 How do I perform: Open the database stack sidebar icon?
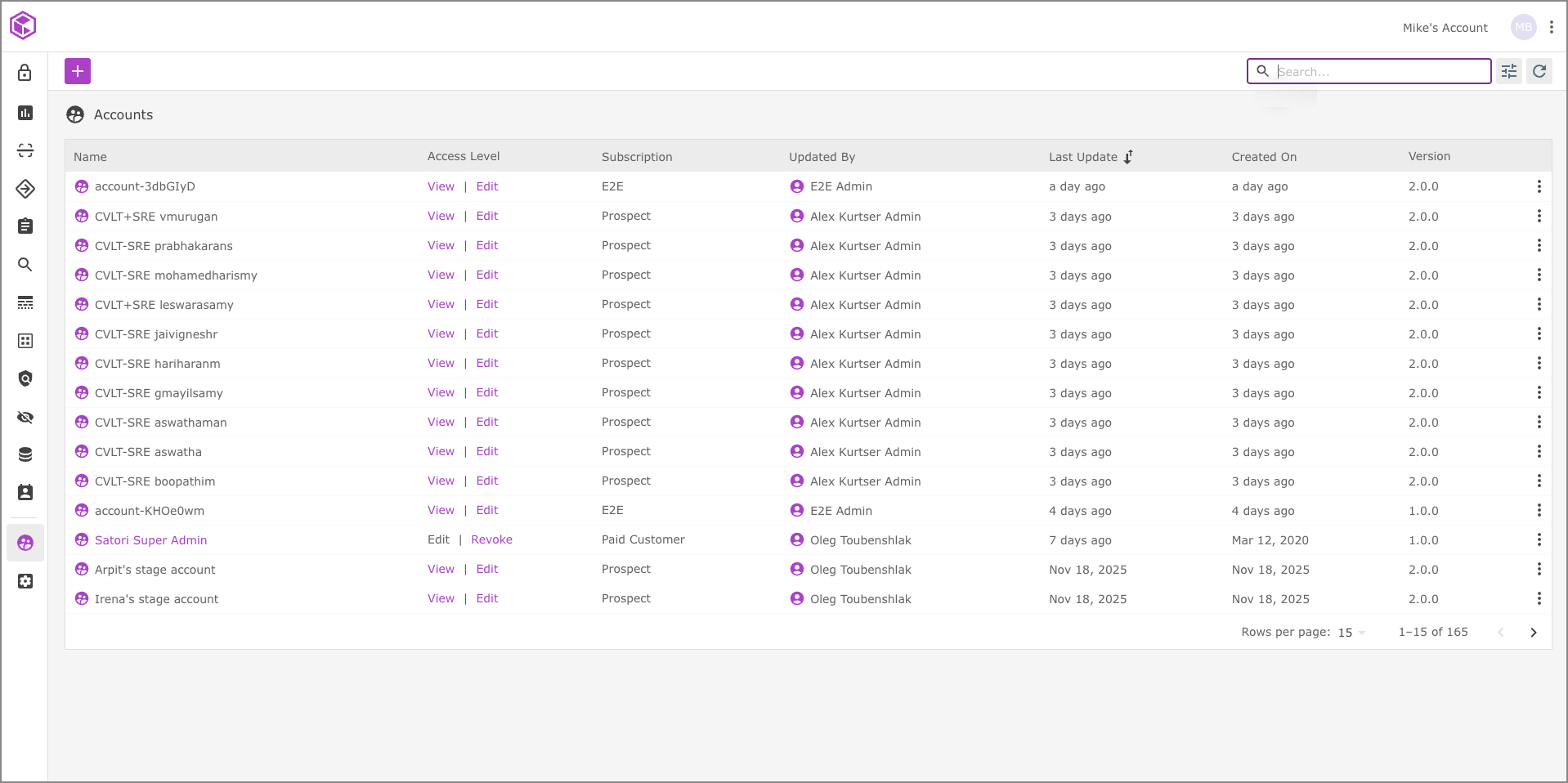click(x=25, y=454)
